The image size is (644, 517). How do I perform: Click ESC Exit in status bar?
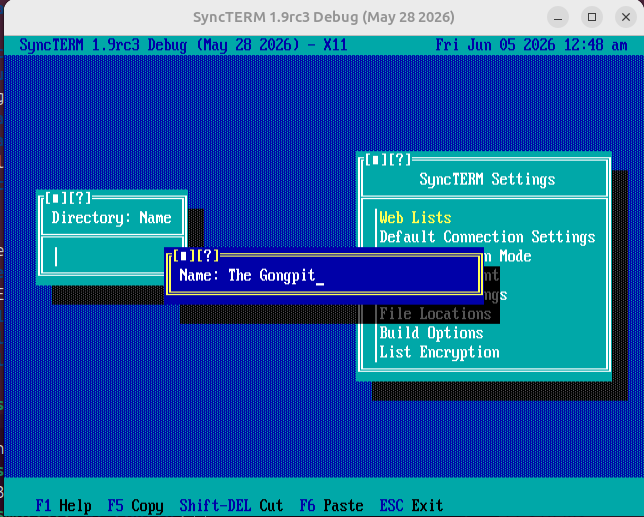click(411, 506)
